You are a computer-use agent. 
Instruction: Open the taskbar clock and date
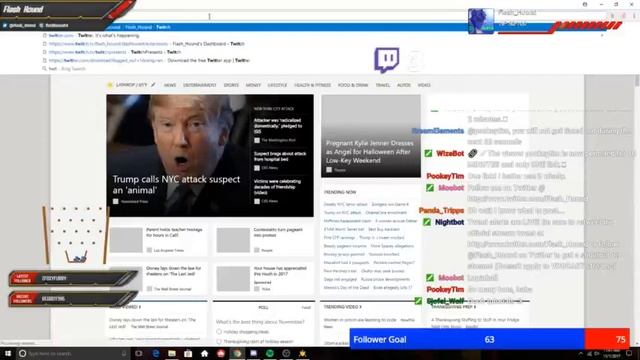coord(611,353)
